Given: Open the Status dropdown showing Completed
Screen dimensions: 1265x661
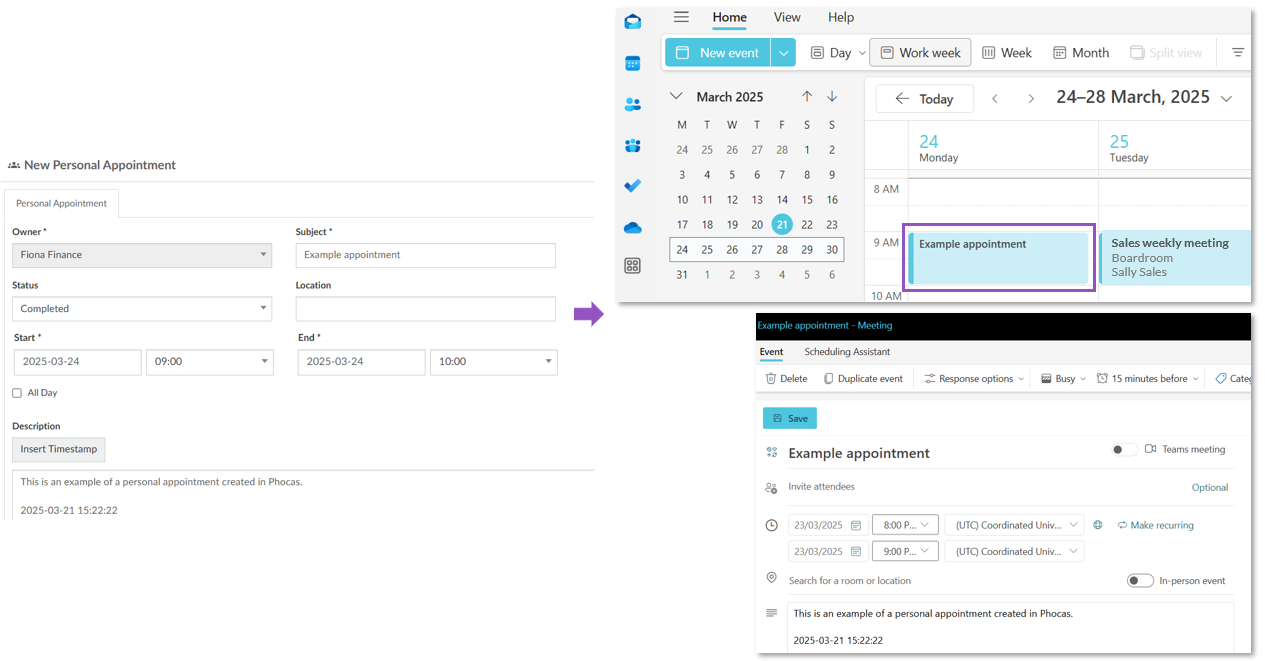Looking at the screenshot, I should (141, 309).
